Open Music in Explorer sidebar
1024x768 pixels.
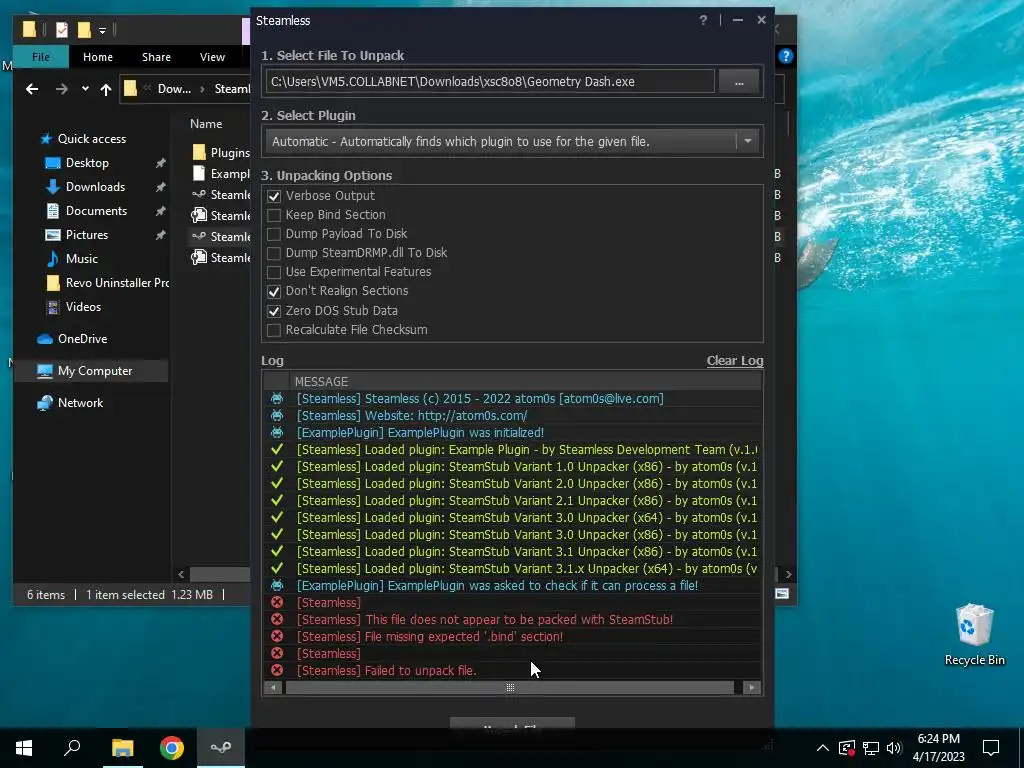pyautogui.click(x=82, y=259)
